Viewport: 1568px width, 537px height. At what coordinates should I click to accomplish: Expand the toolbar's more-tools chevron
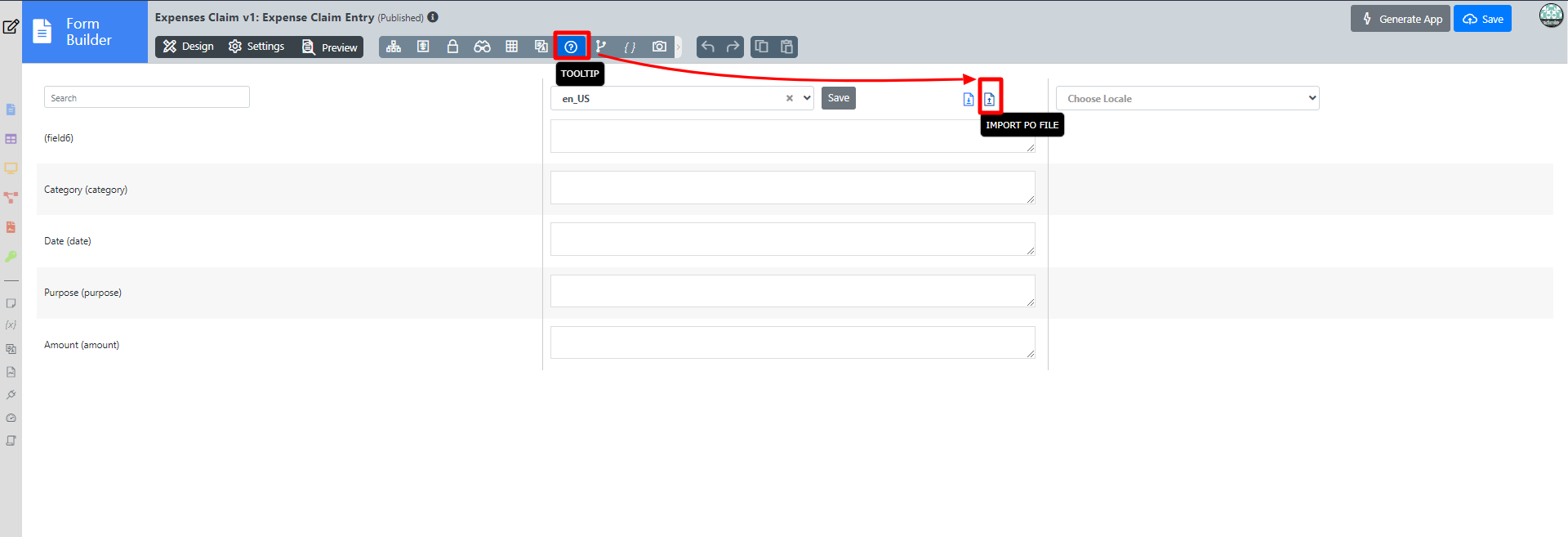pyautogui.click(x=678, y=47)
